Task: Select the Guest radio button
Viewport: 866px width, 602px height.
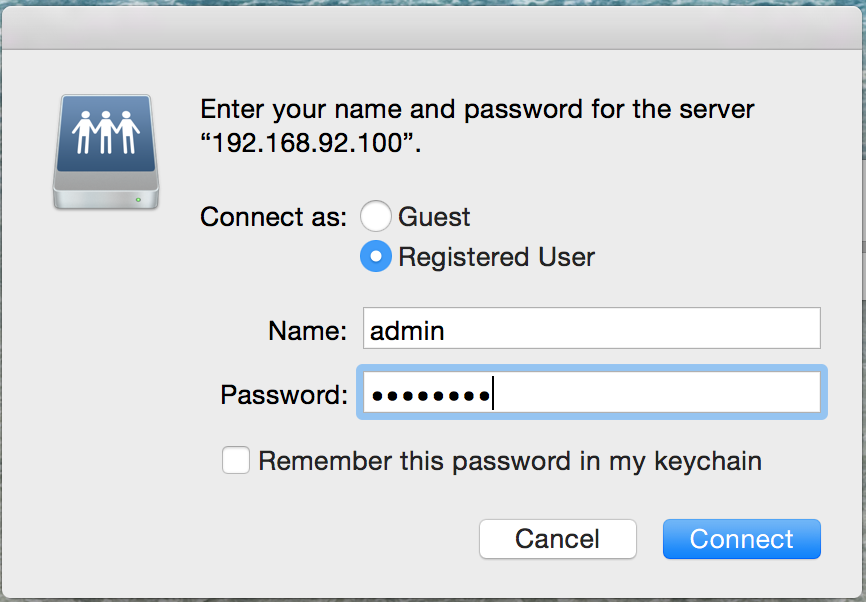Action: click(376, 217)
